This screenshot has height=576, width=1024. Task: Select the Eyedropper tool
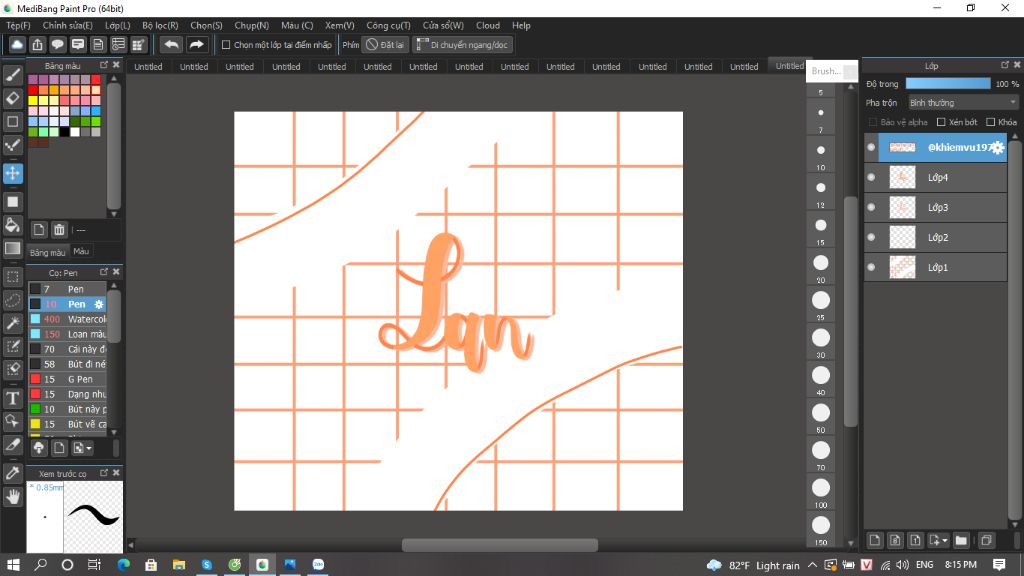[x=12, y=473]
